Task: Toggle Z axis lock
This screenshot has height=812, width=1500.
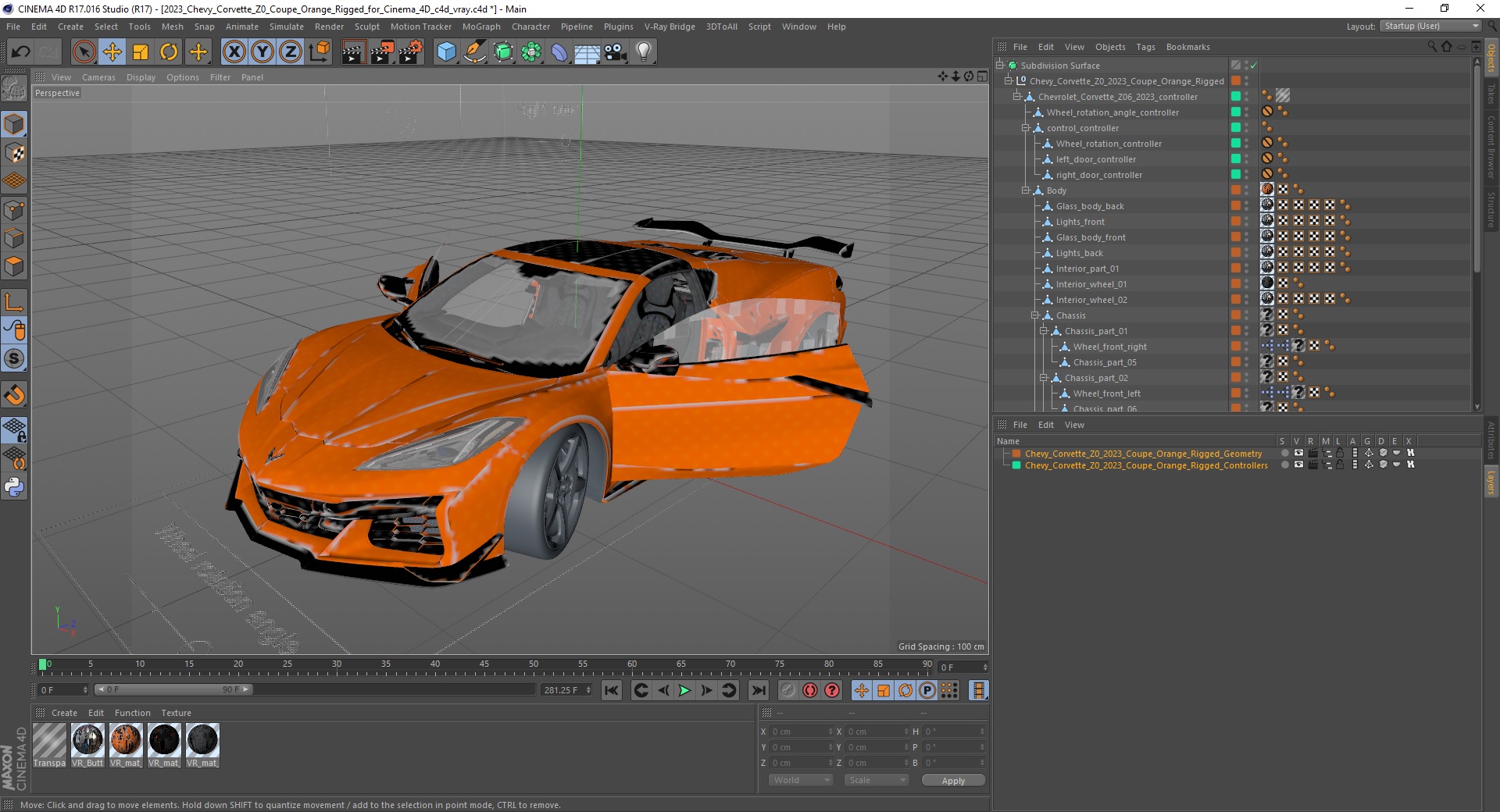Action: 291,52
